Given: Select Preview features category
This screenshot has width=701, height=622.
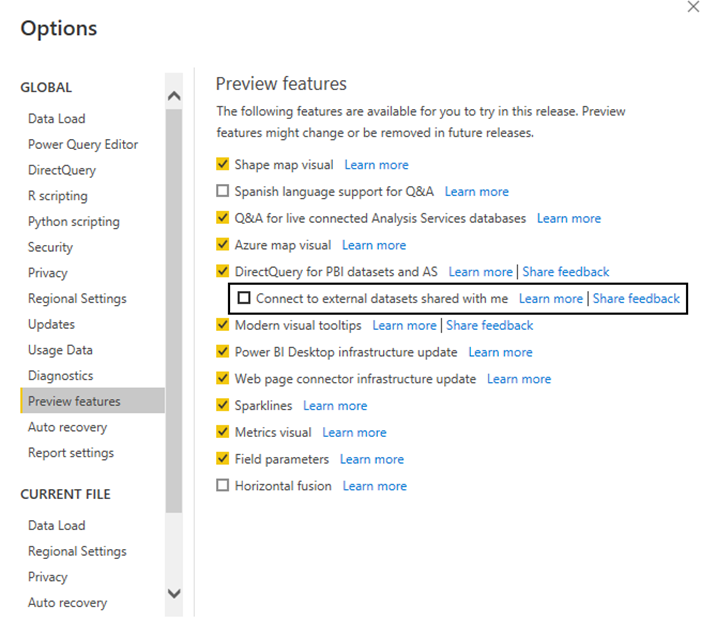Looking at the screenshot, I should point(93,401).
